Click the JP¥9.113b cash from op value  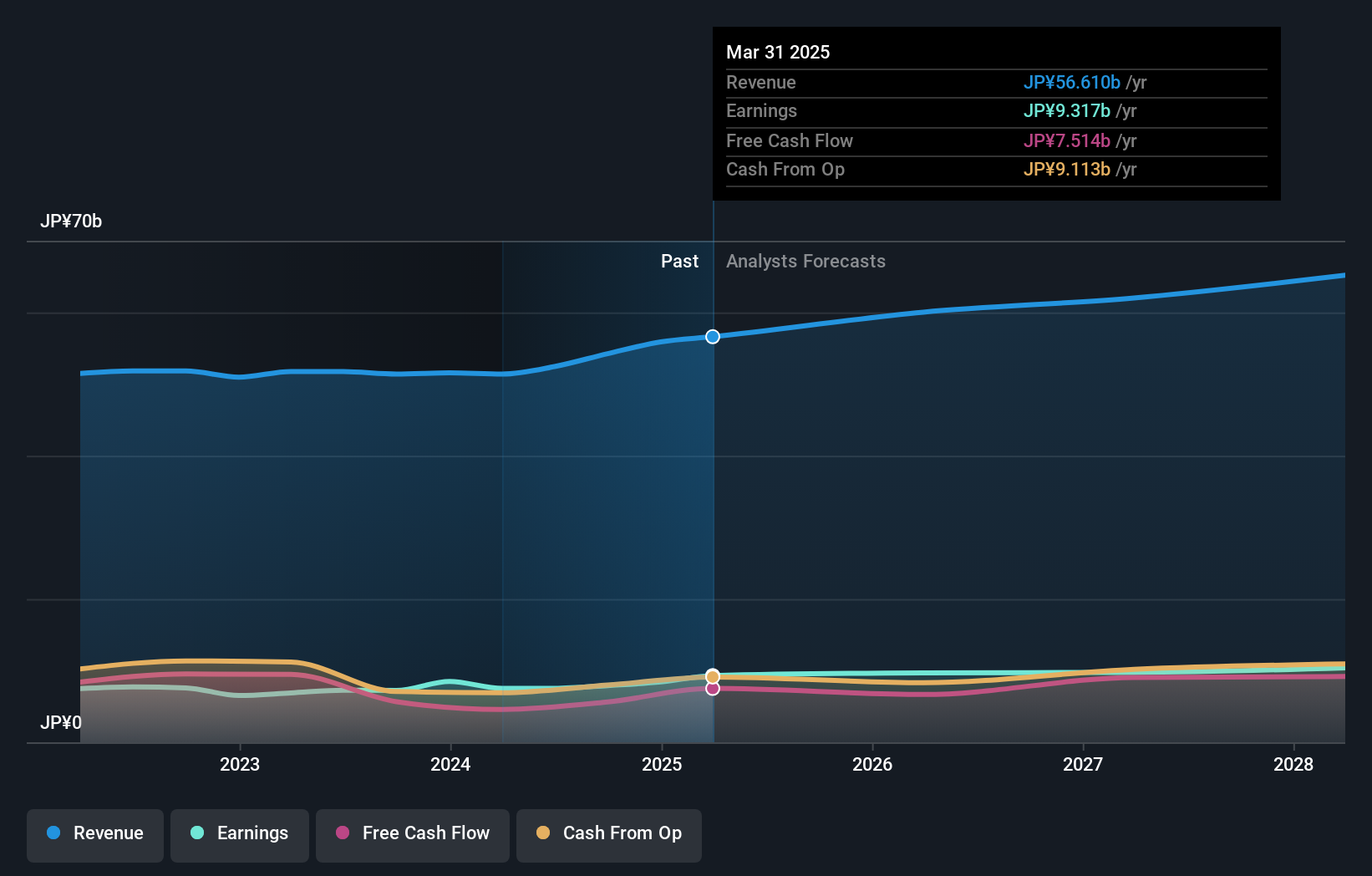click(x=1067, y=169)
